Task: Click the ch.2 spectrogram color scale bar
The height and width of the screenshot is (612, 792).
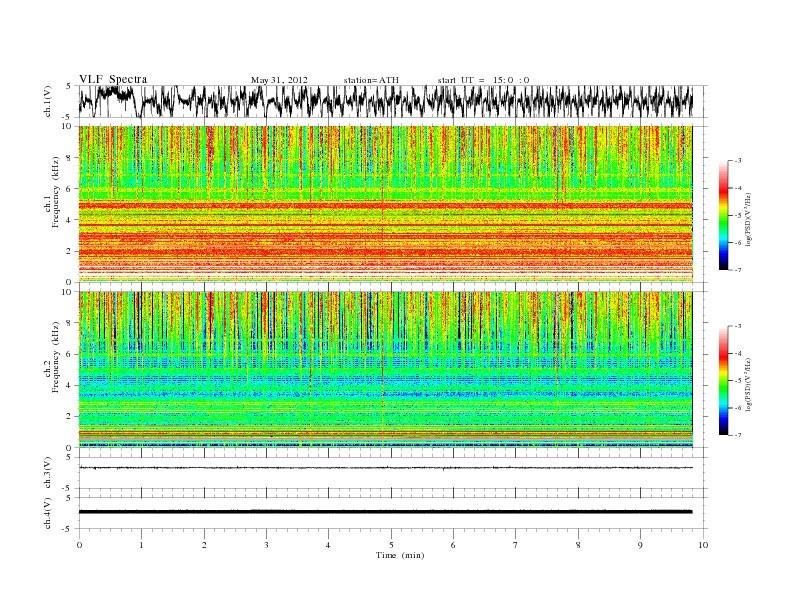Action: pyautogui.click(x=723, y=380)
